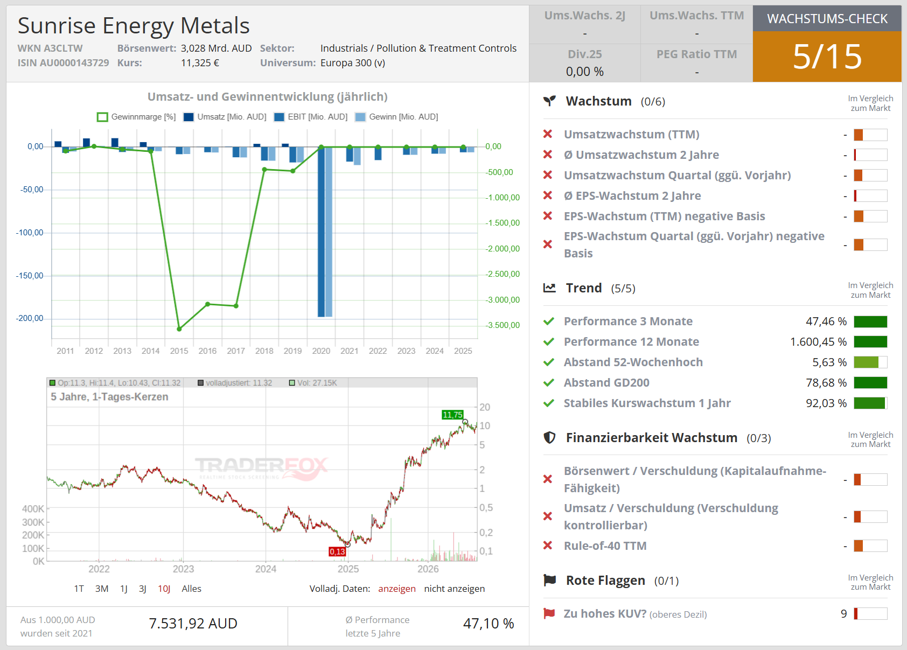Select the 1T chart timeframe

[79, 589]
